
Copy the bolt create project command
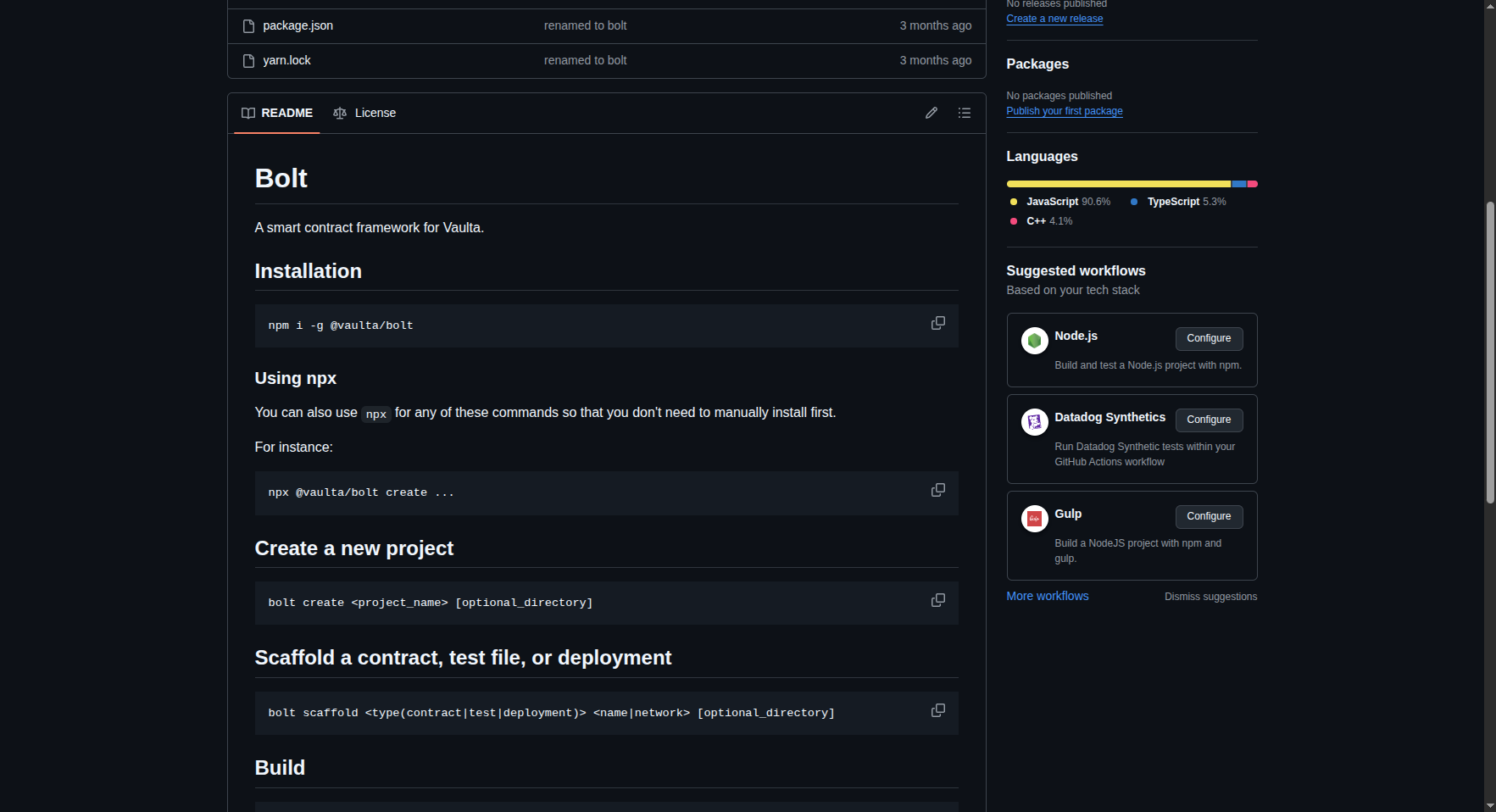click(937, 600)
